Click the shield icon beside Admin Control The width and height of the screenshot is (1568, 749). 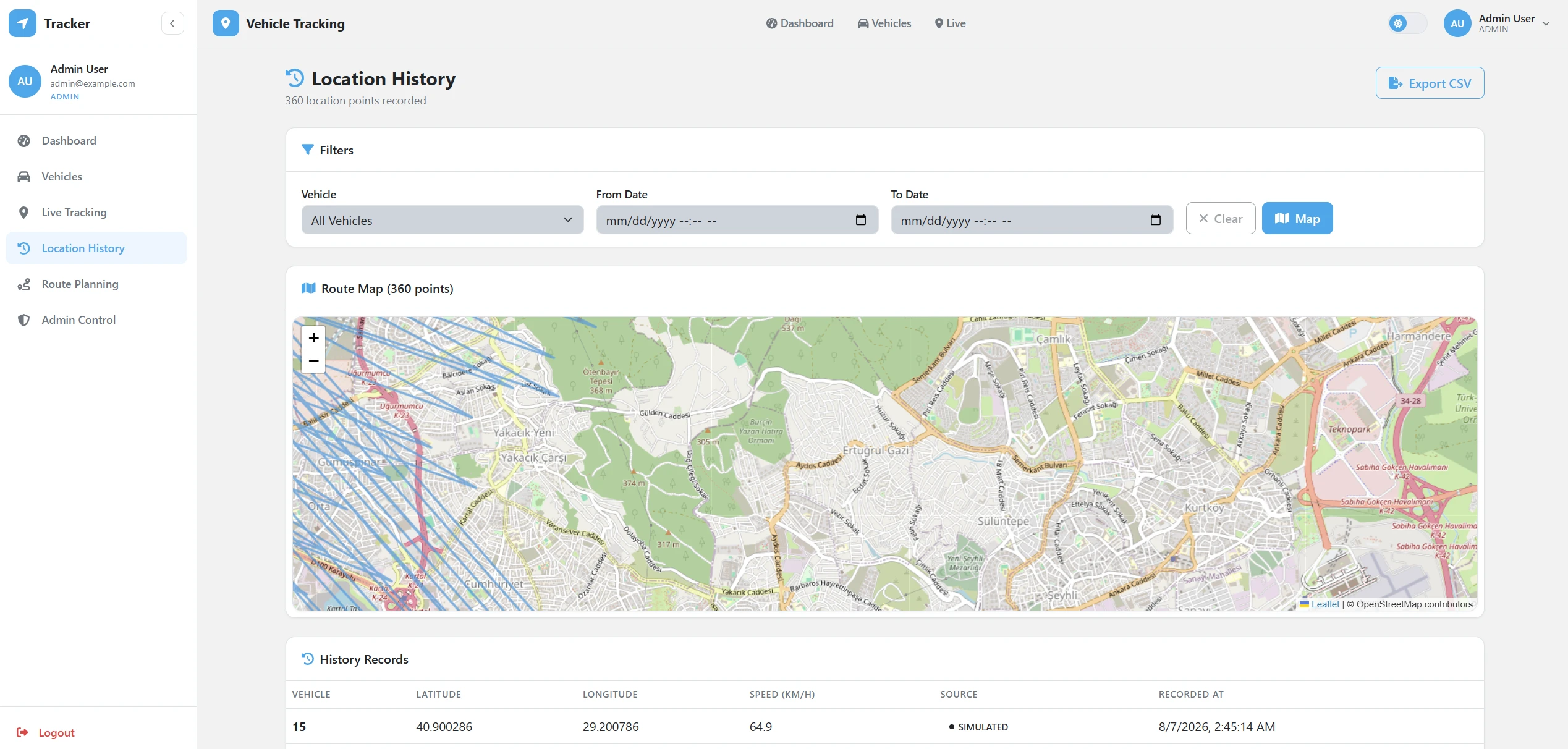(x=23, y=320)
